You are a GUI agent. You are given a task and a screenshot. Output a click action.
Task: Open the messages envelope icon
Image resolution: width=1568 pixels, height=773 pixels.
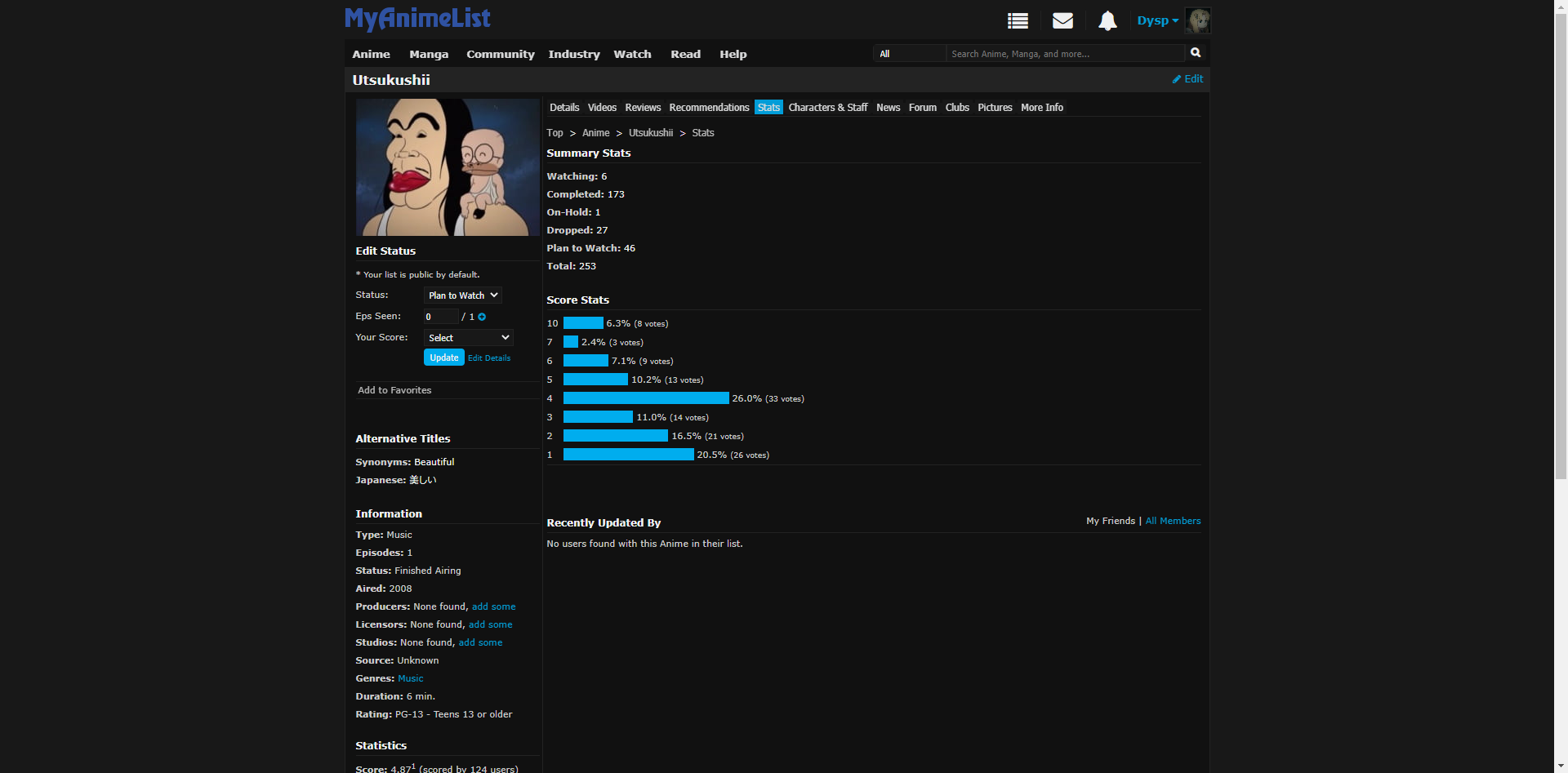point(1062,21)
